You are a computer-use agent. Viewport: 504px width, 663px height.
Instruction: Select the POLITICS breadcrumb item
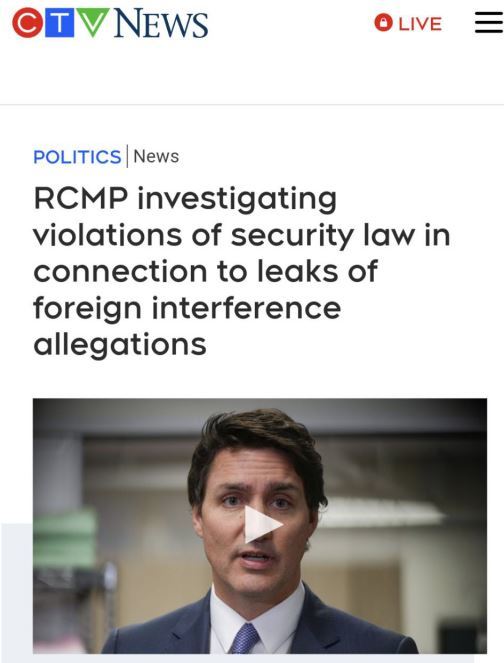click(x=77, y=157)
